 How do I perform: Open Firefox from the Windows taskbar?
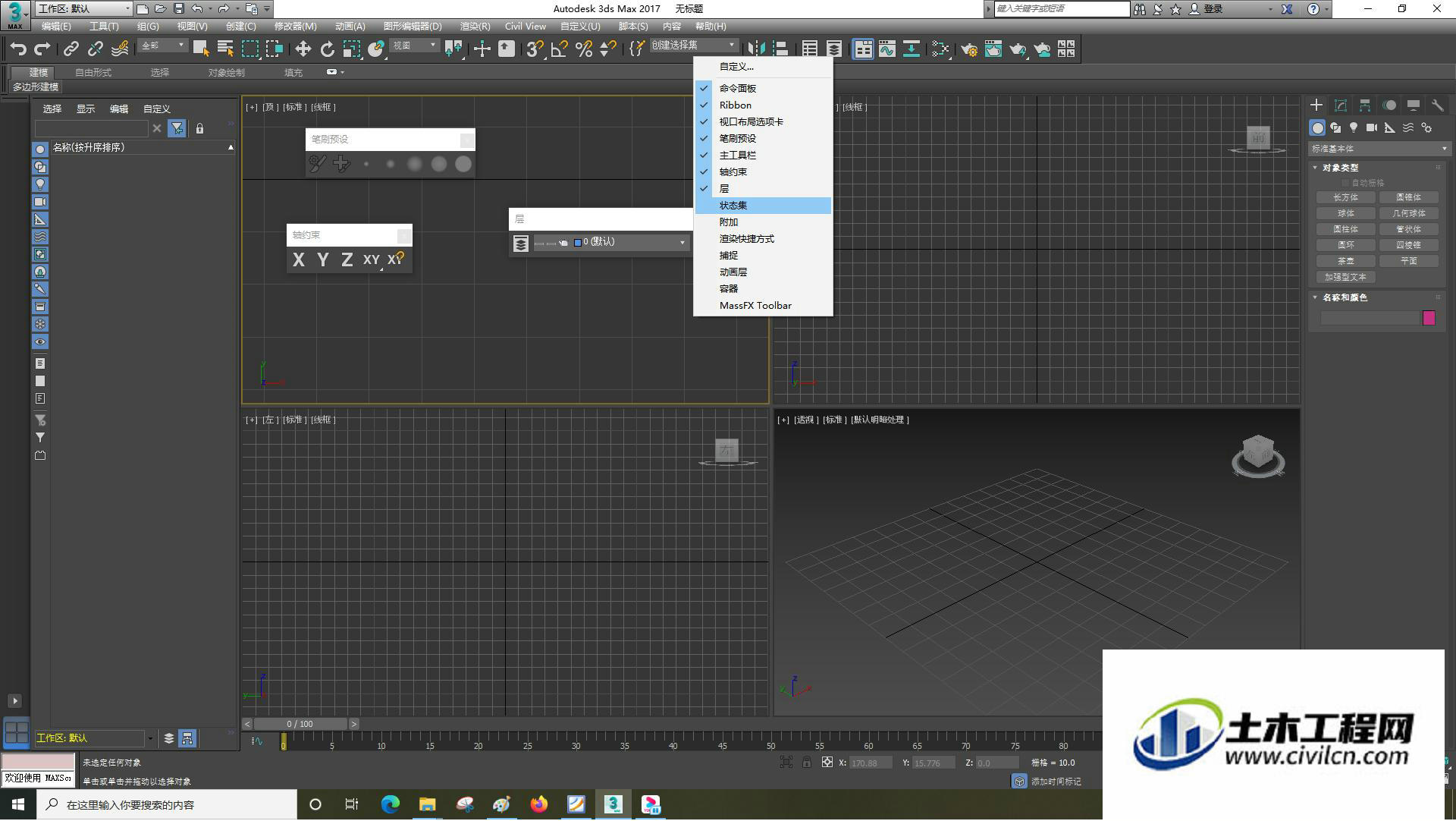click(x=538, y=805)
